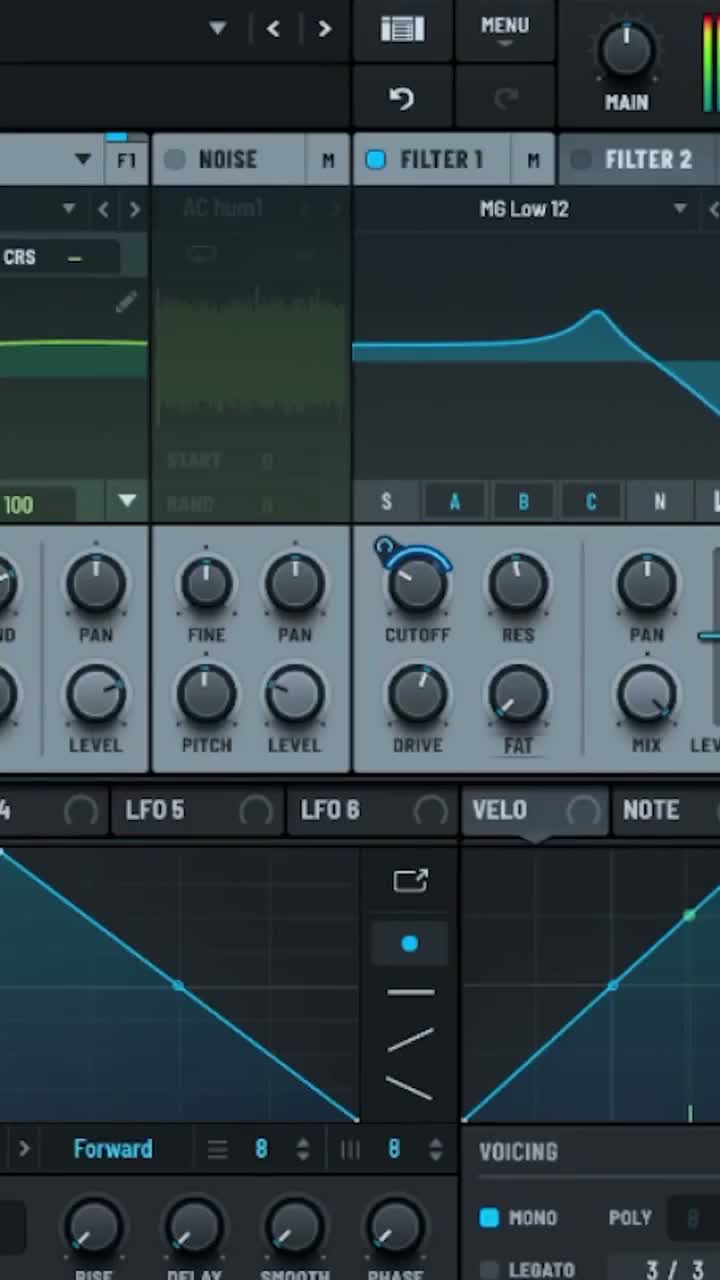720x1280 pixels.
Task: Click the filter CUTOFF knob
Action: 417,583
